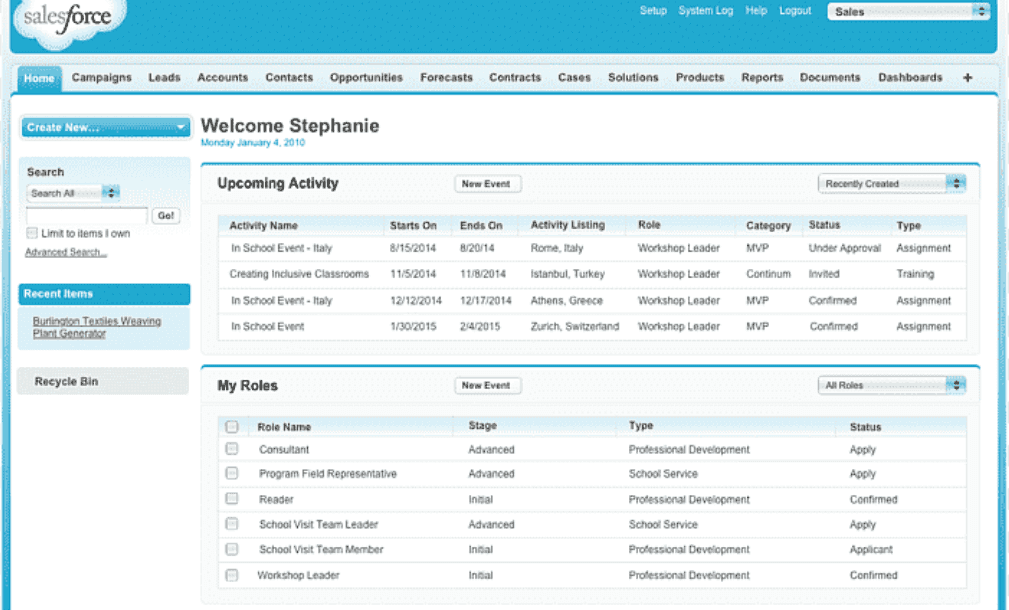Open Burlington Textiles Weaving Plant Generator item

96,327
